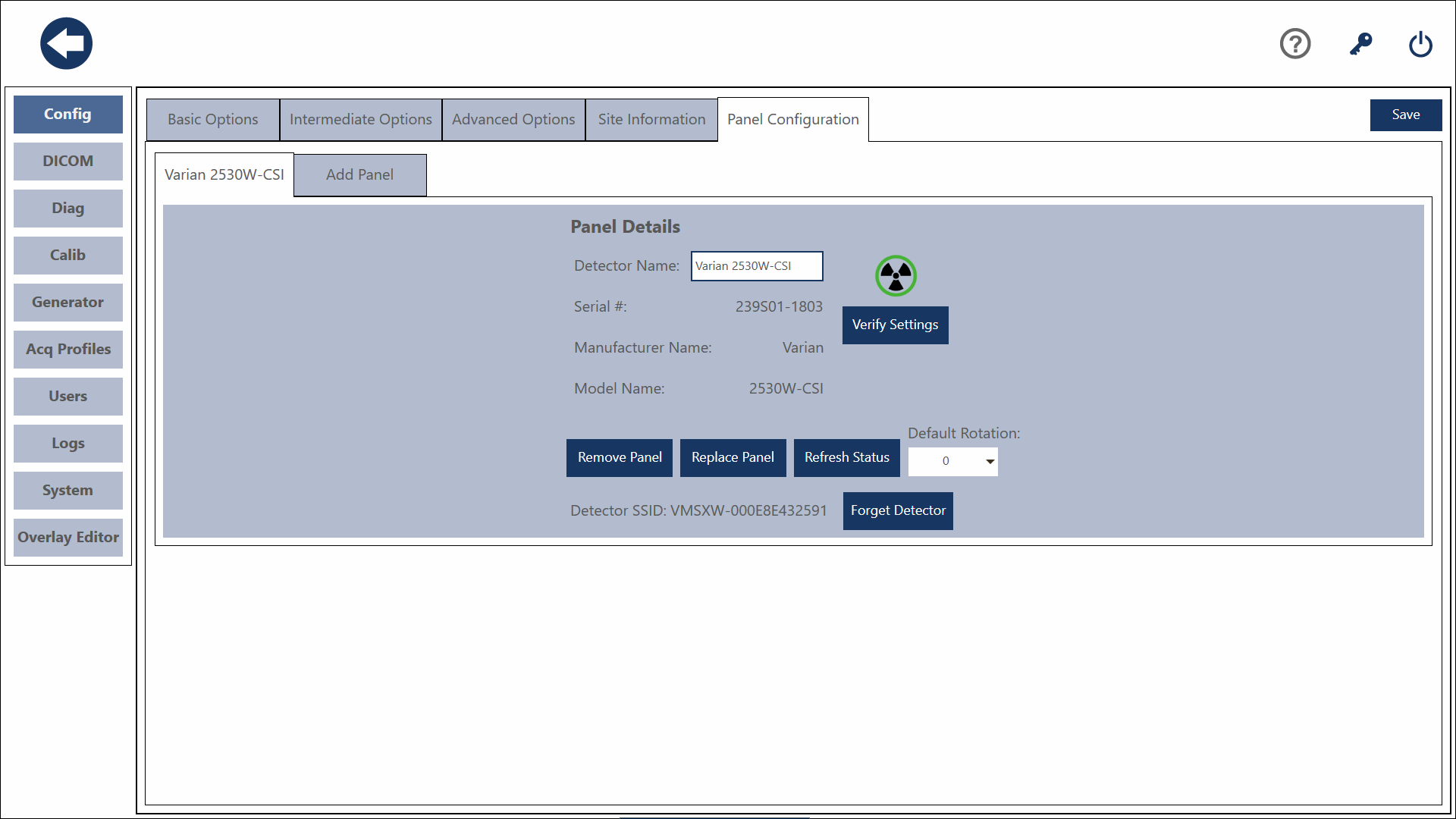Viewport: 1456px width, 819px height.
Task: Open the Generator sidebar section
Action: point(68,303)
